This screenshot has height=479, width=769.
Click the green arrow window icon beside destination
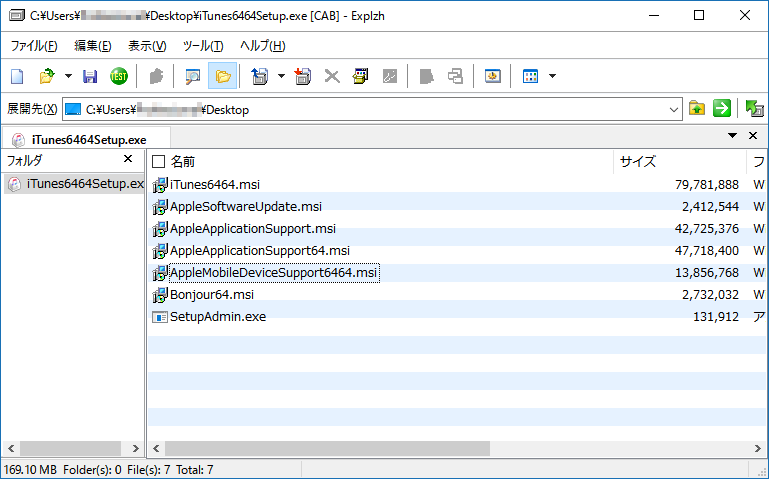pos(754,108)
